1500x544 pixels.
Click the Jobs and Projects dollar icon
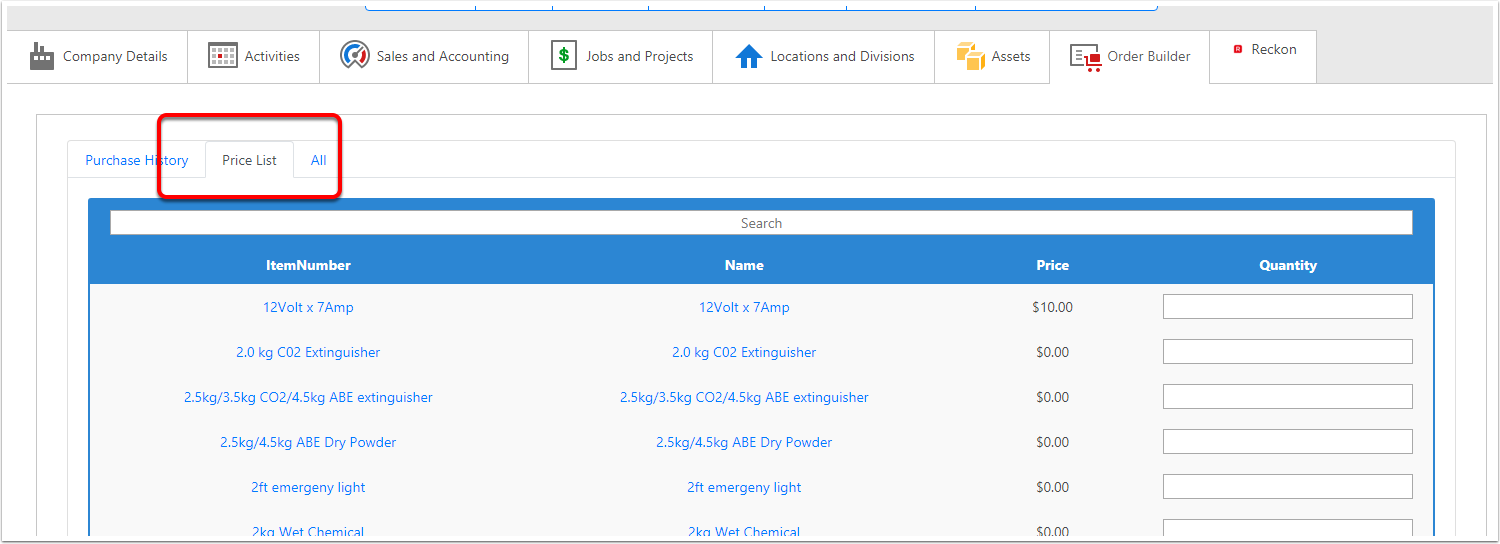[564, 56]
